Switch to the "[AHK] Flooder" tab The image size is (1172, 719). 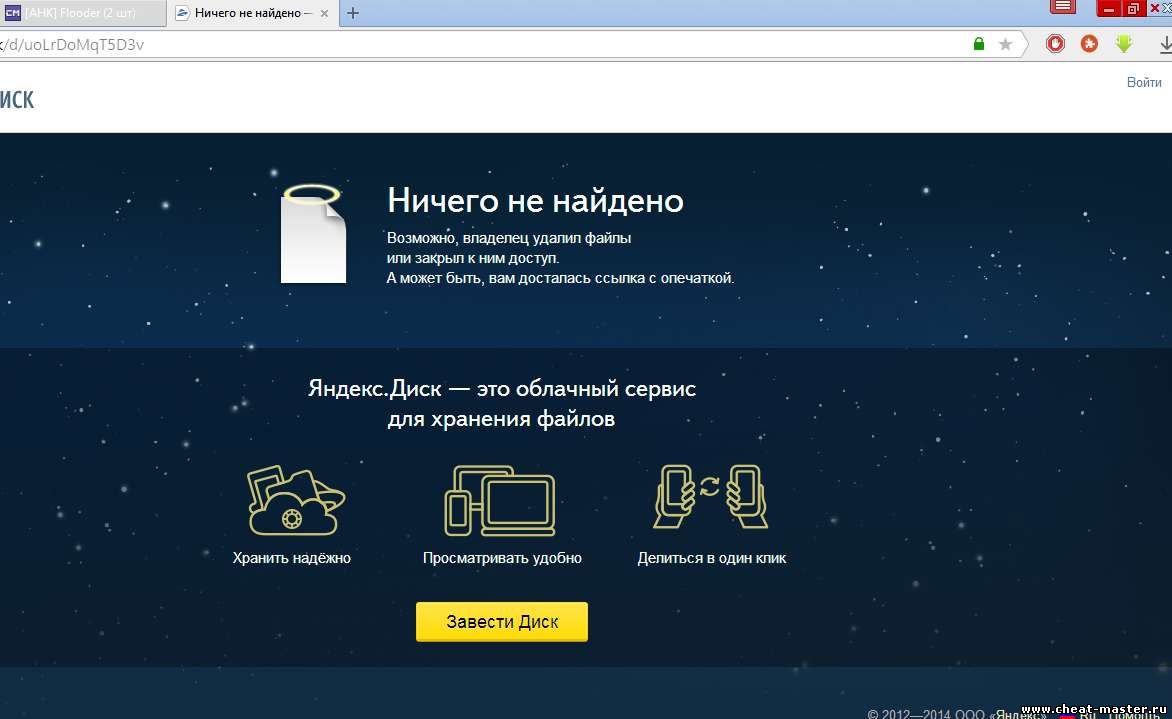pyautogui.click(x=78, y=13)
